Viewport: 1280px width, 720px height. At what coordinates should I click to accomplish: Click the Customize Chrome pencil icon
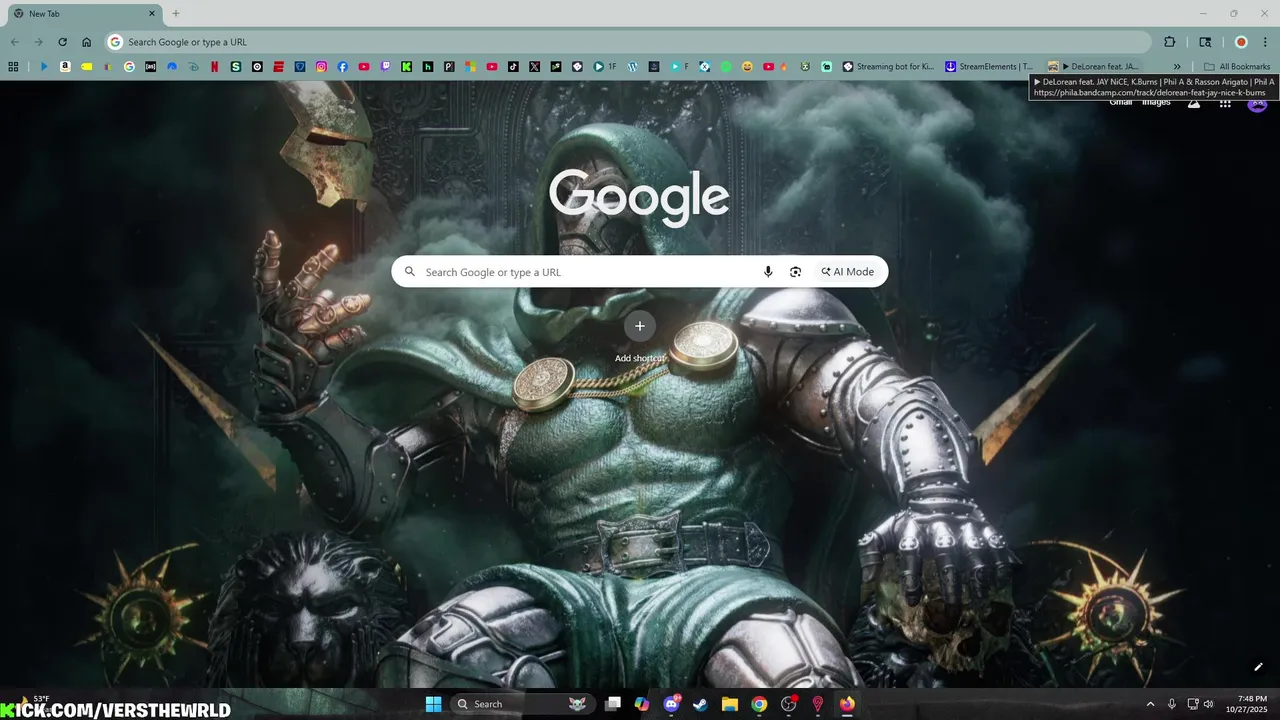pyautogui.click(x=1258, y=667)
